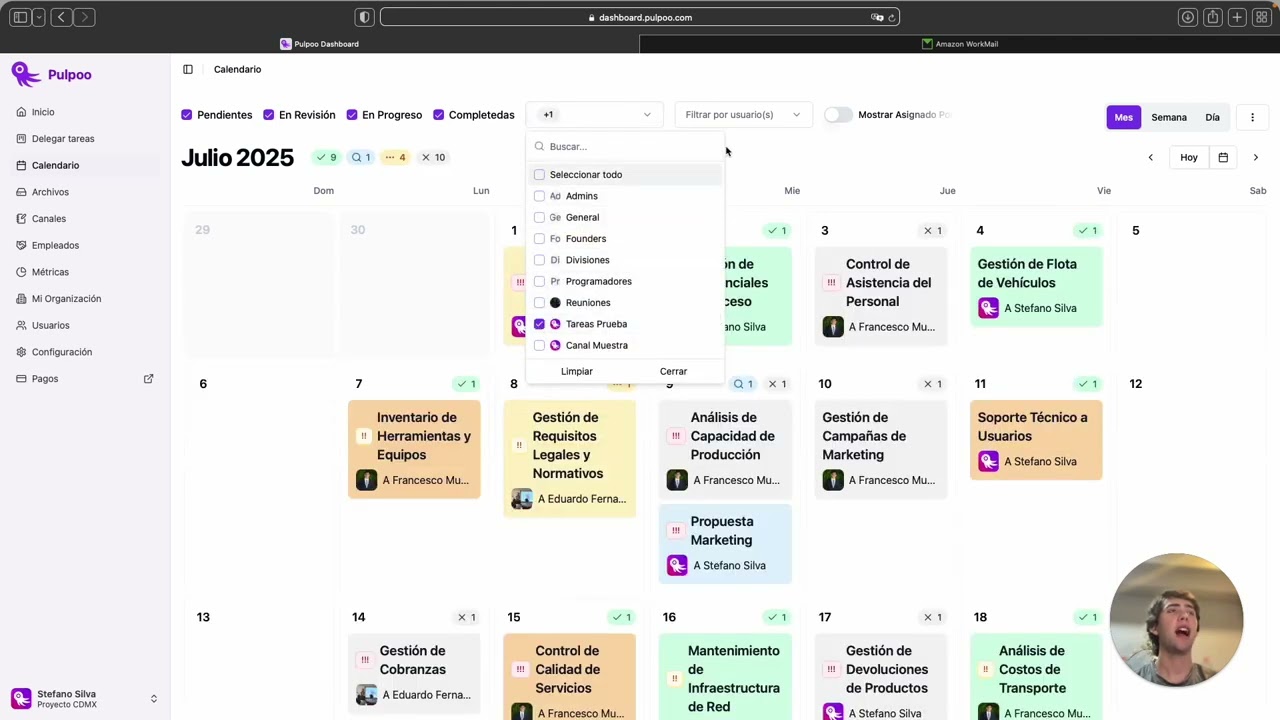Collapse sidebar with panel toggle icon
The image size is (1280, 720).
[188, 69]
